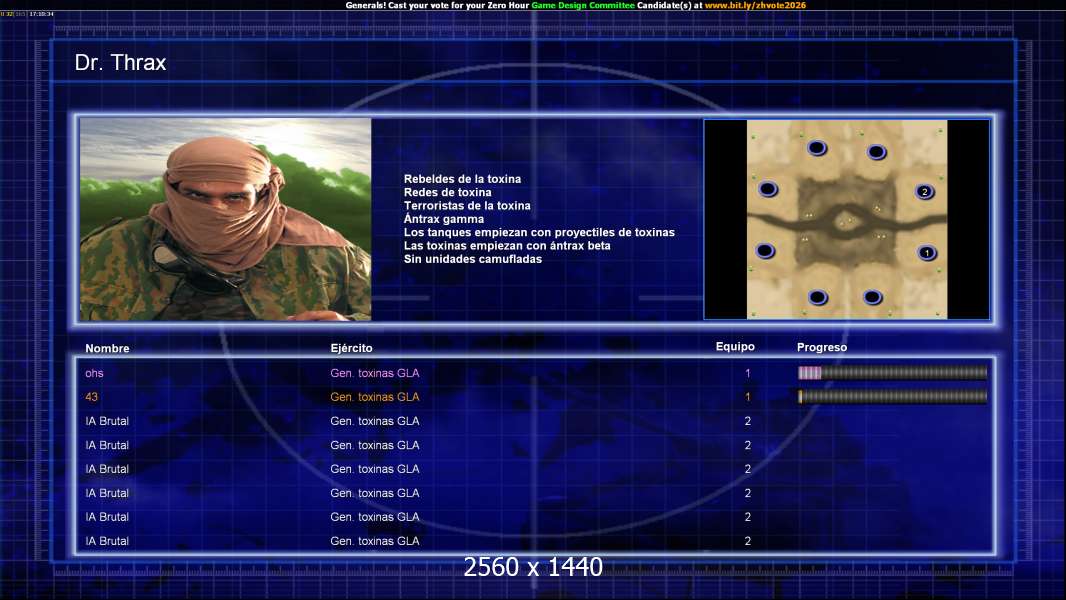Click the line Redes de toxina
This screenshot has height=600, width=1066.
[447, 192]
